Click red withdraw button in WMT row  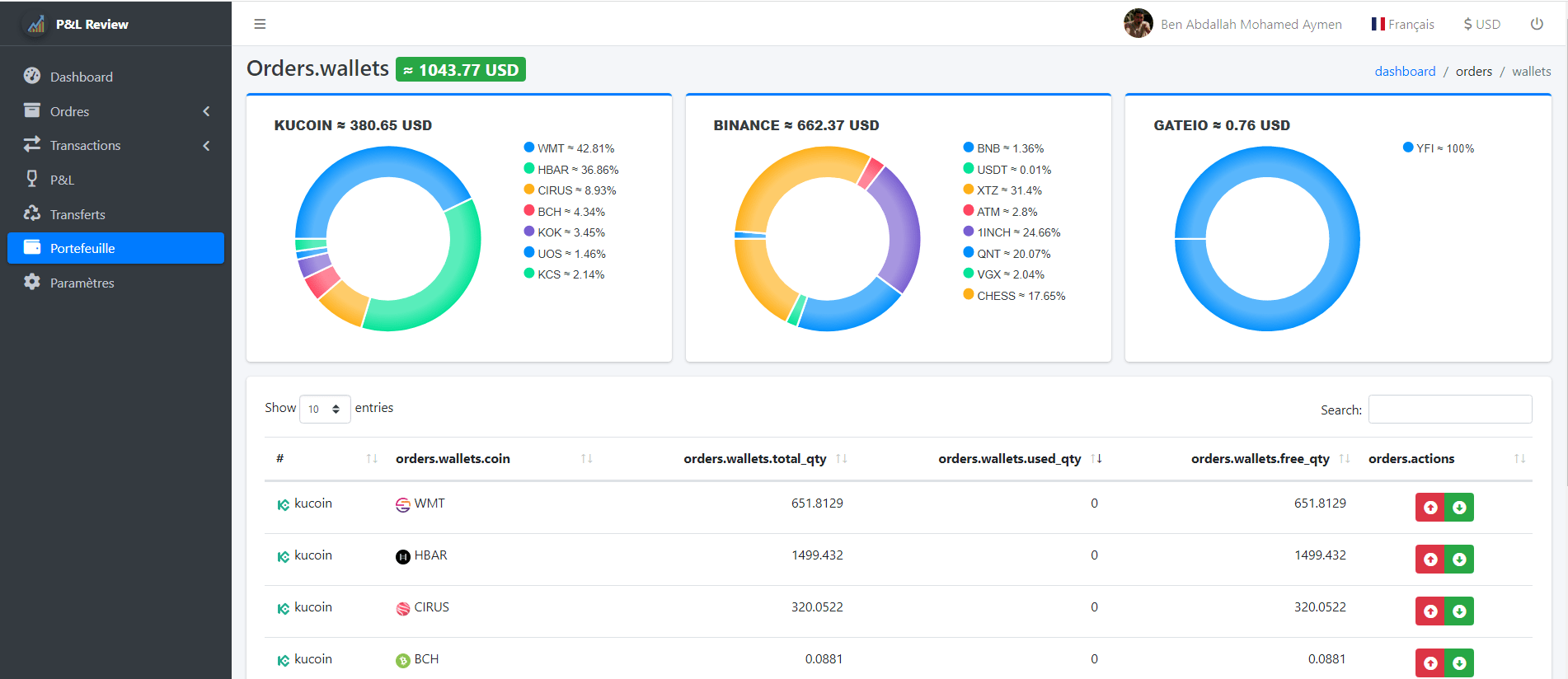coord(1430,508)
